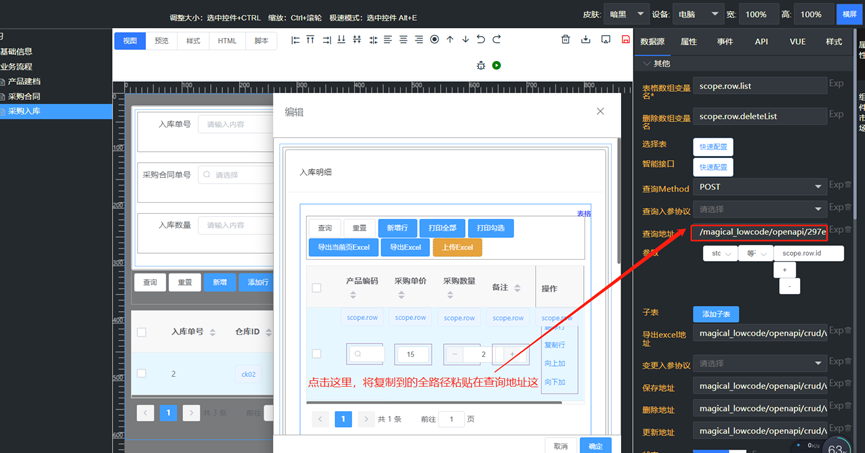Close the 编辑 dialog with X
This screenshot has width=865, height=453.
pos(600,111)
